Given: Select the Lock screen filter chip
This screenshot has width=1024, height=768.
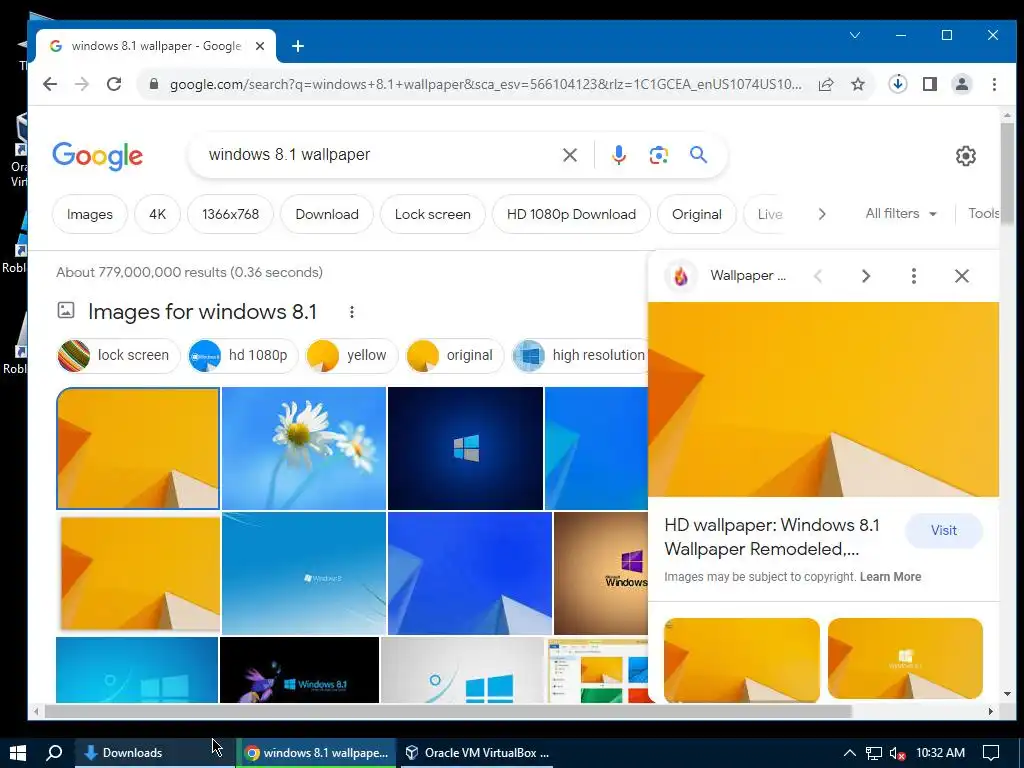Looking at the screenshot, I should pyautogui.click(x=432, y=214).
